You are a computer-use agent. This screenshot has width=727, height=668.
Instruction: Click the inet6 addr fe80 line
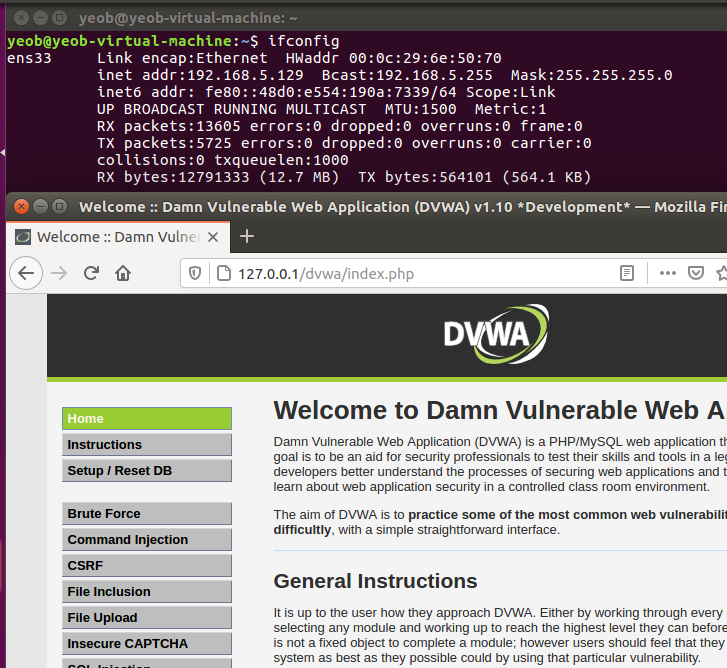326,92
